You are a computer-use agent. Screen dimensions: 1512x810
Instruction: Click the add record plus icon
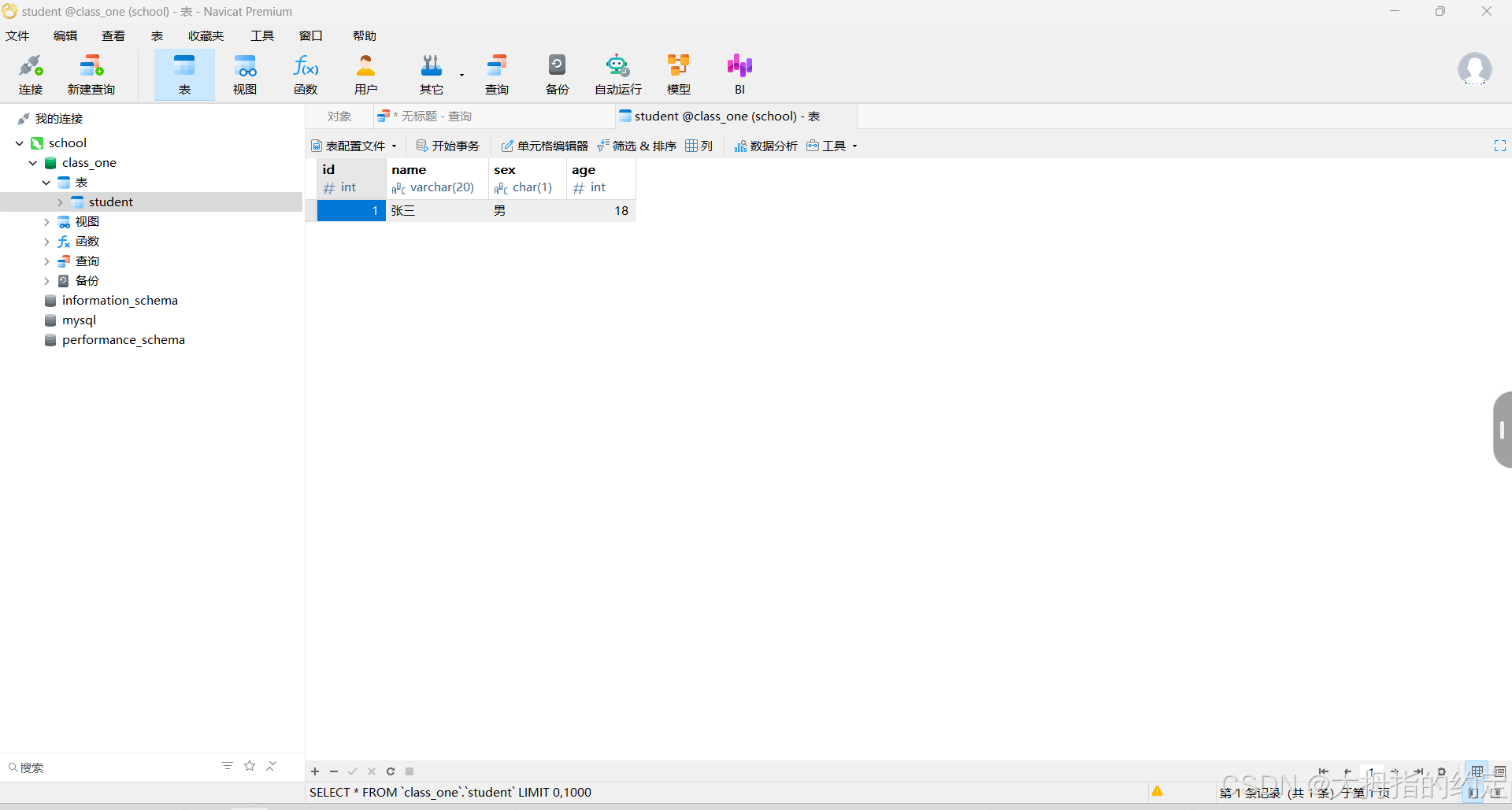(315, 771)
